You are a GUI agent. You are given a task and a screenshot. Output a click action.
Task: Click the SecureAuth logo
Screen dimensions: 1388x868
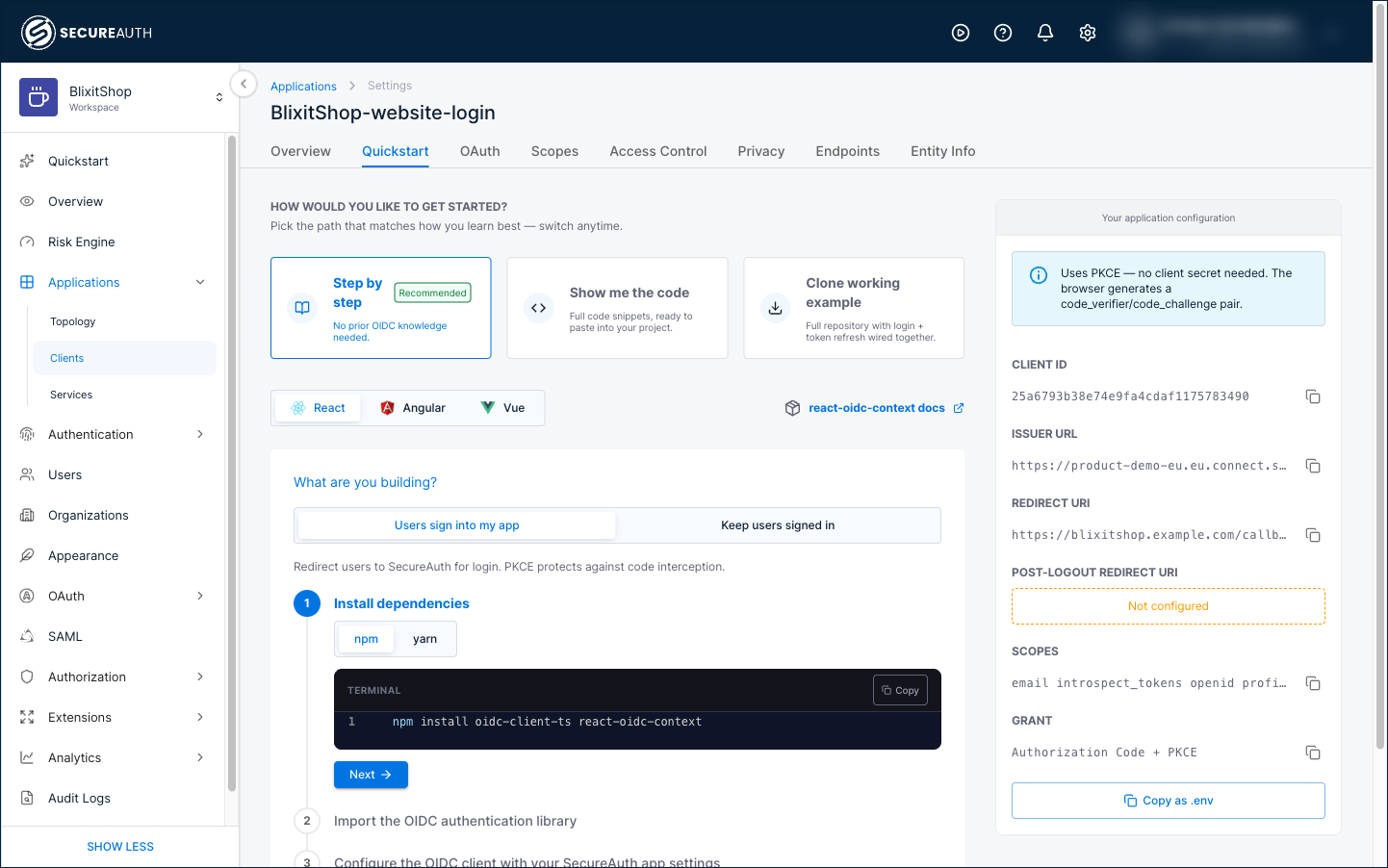click(87, 33)
